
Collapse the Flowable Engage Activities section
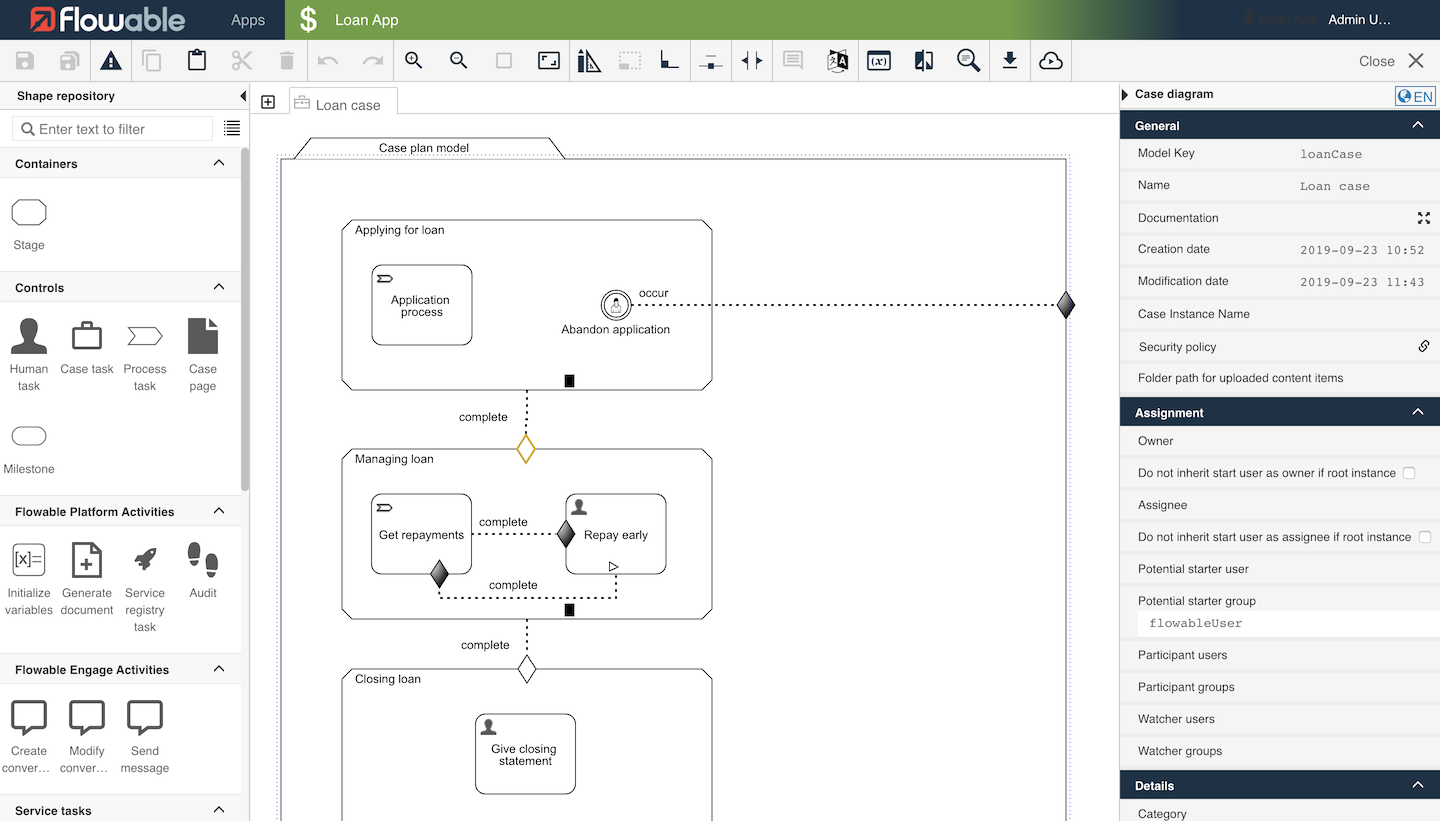(x=218, y=669)
